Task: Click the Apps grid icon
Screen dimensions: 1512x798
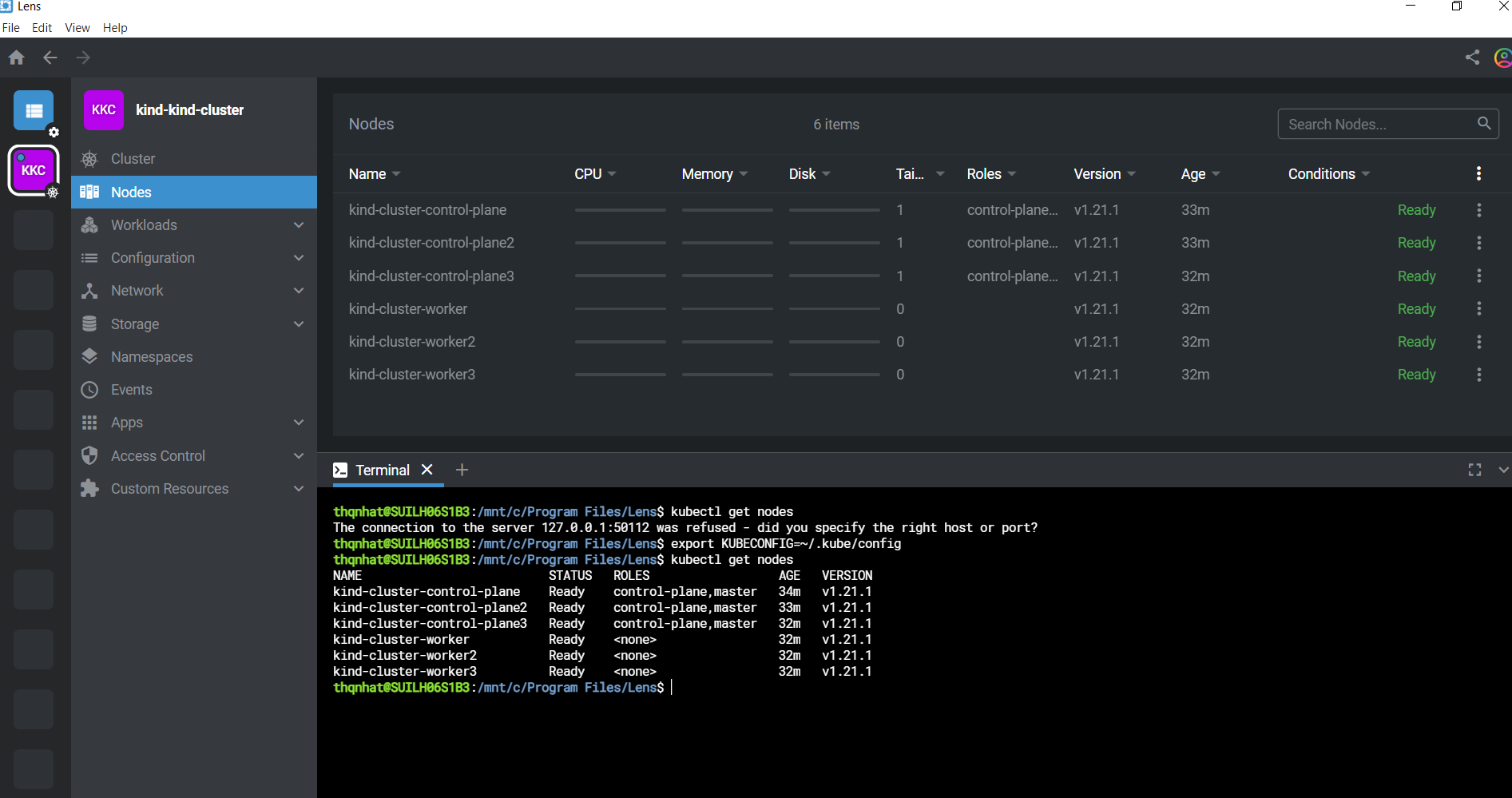Action: pos(89,423)
